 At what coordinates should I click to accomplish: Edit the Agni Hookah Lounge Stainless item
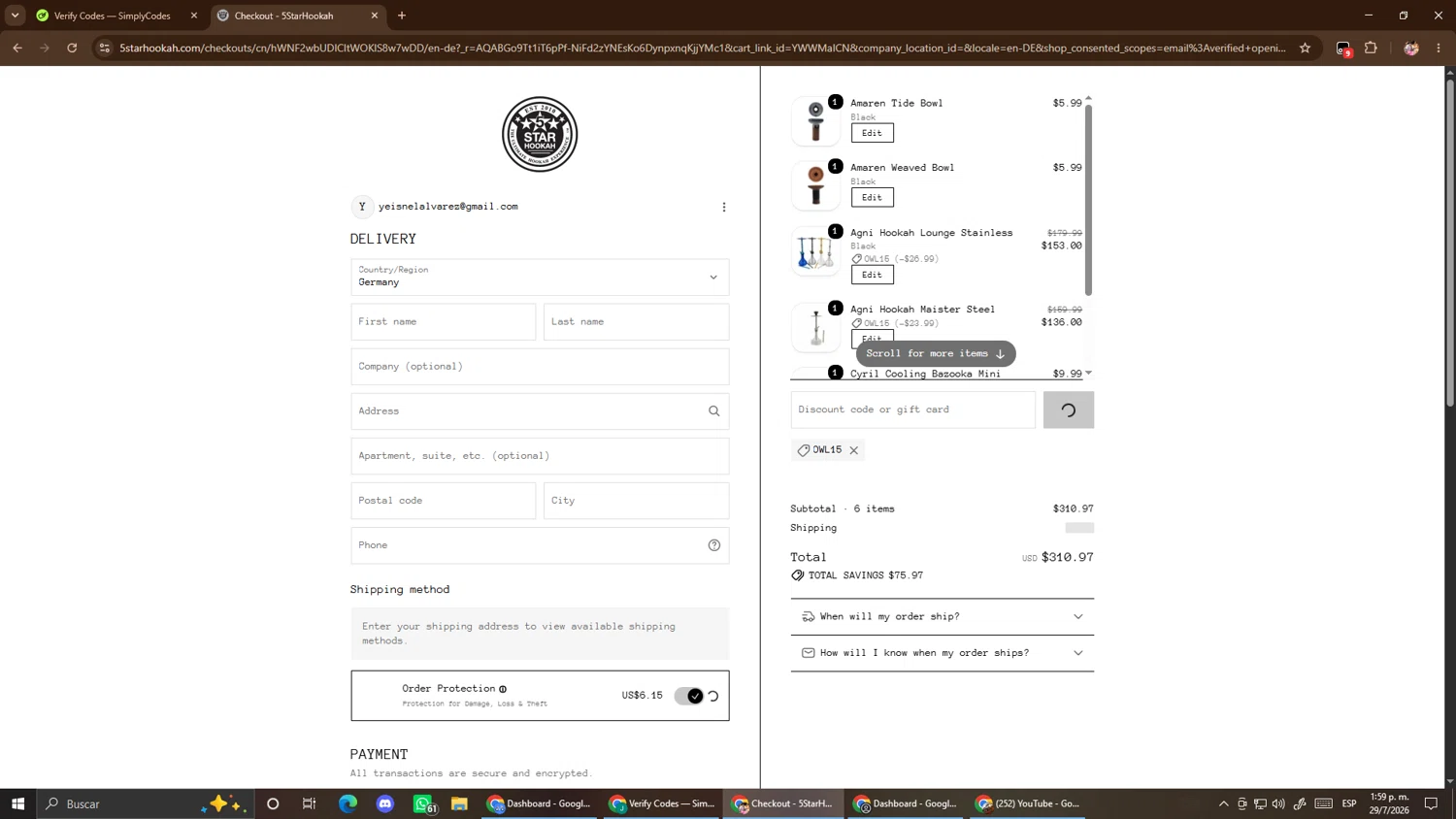pyautogui.click(x=873, y=275)
